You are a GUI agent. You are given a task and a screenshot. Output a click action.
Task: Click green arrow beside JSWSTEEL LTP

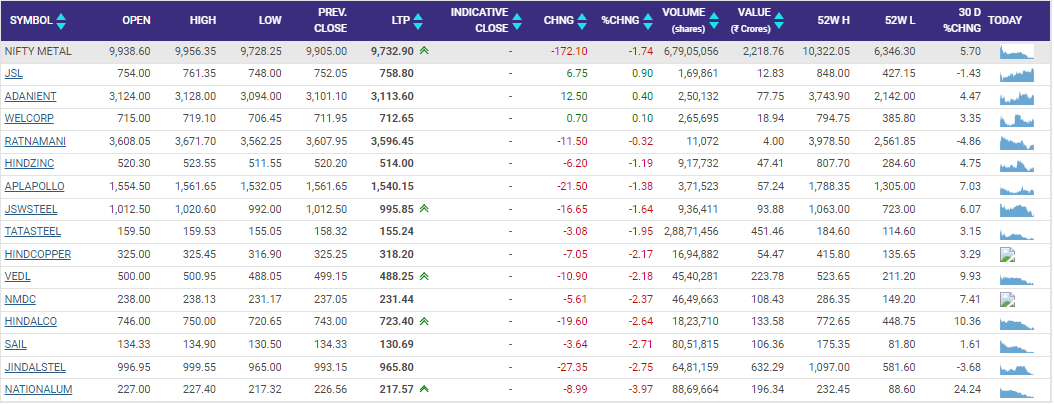(x=425, y=208)
